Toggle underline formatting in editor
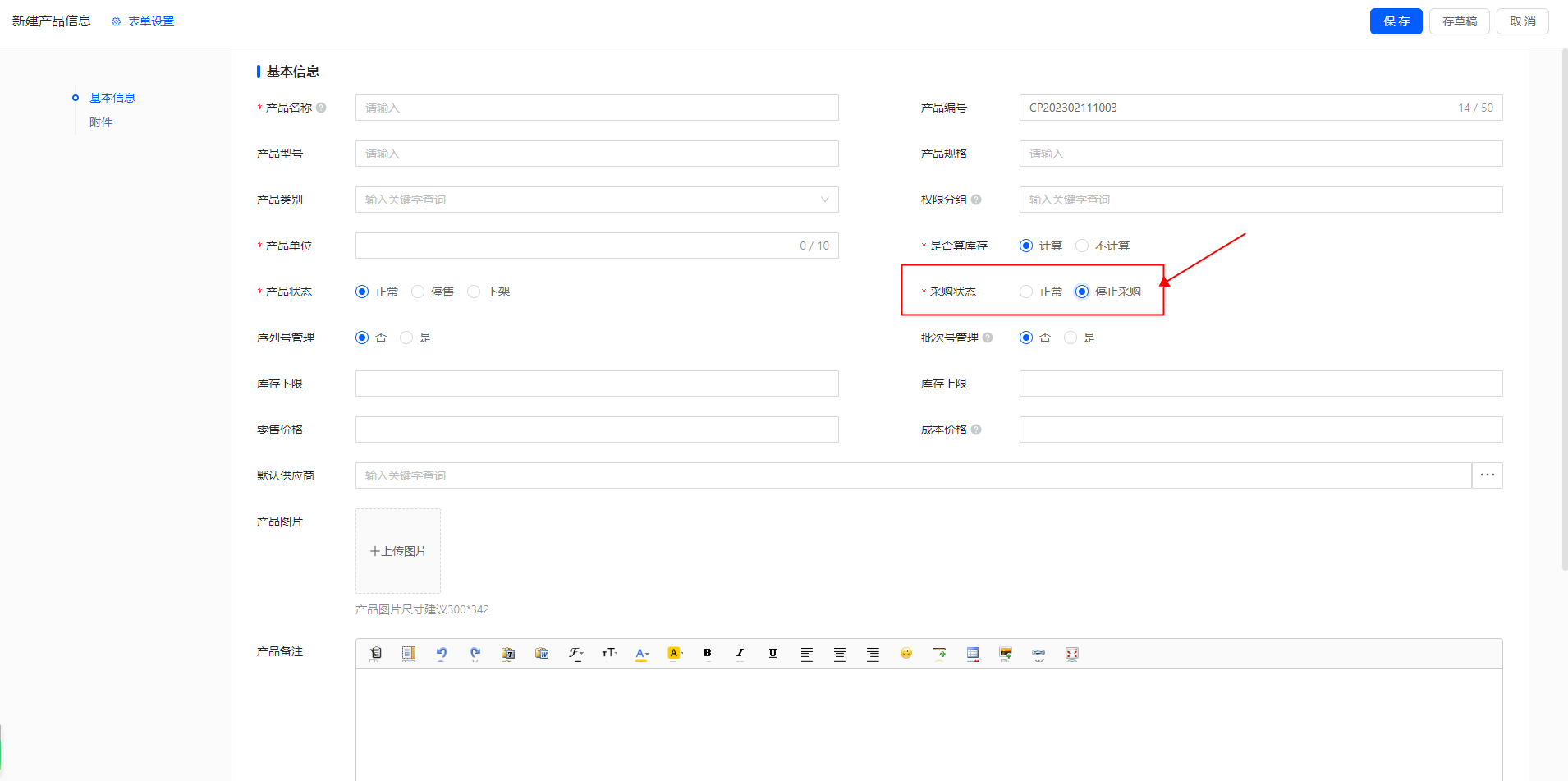 click(773, 654)
